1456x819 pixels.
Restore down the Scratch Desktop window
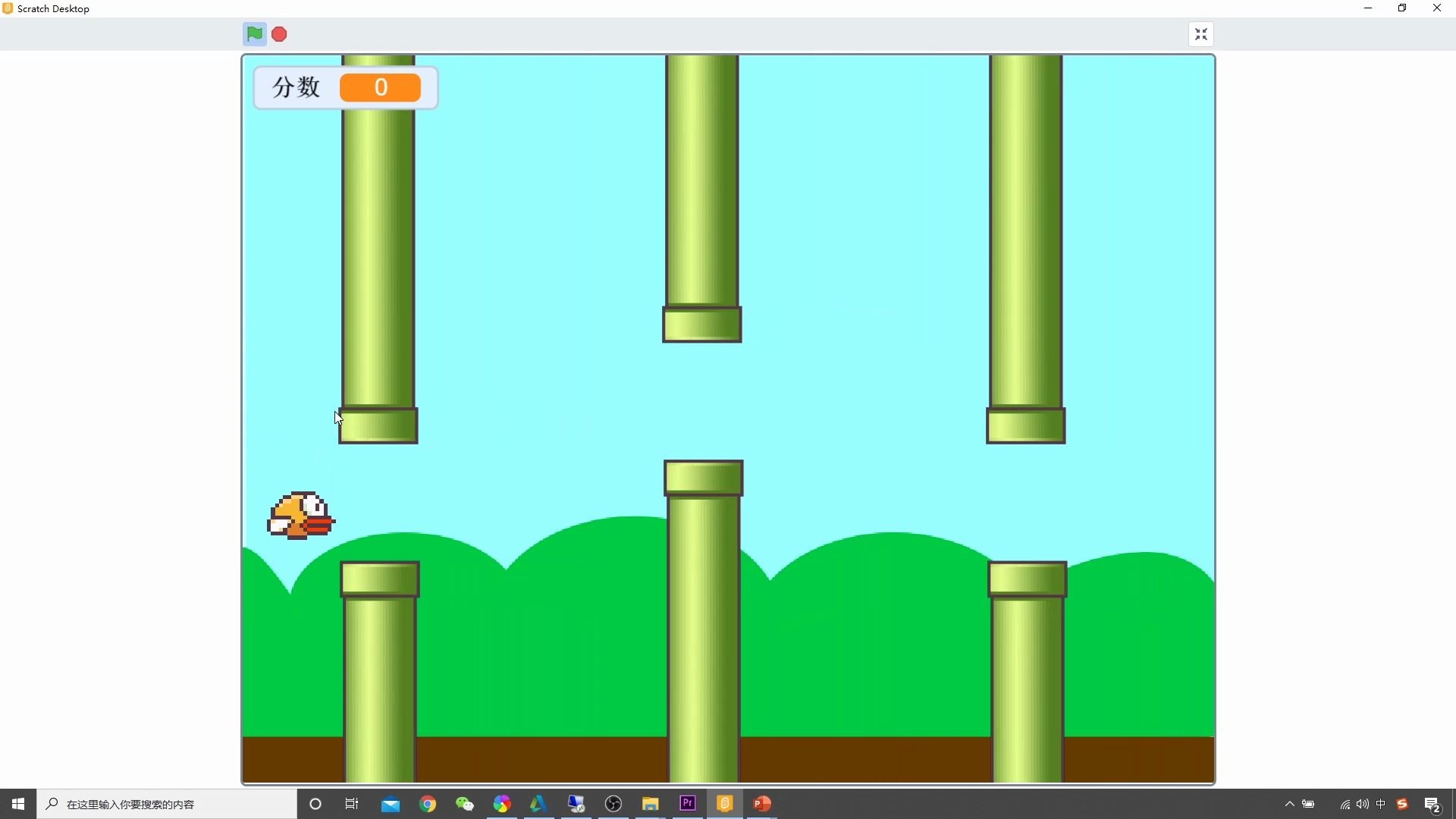pyautogui.click(x=1402, y=8)
